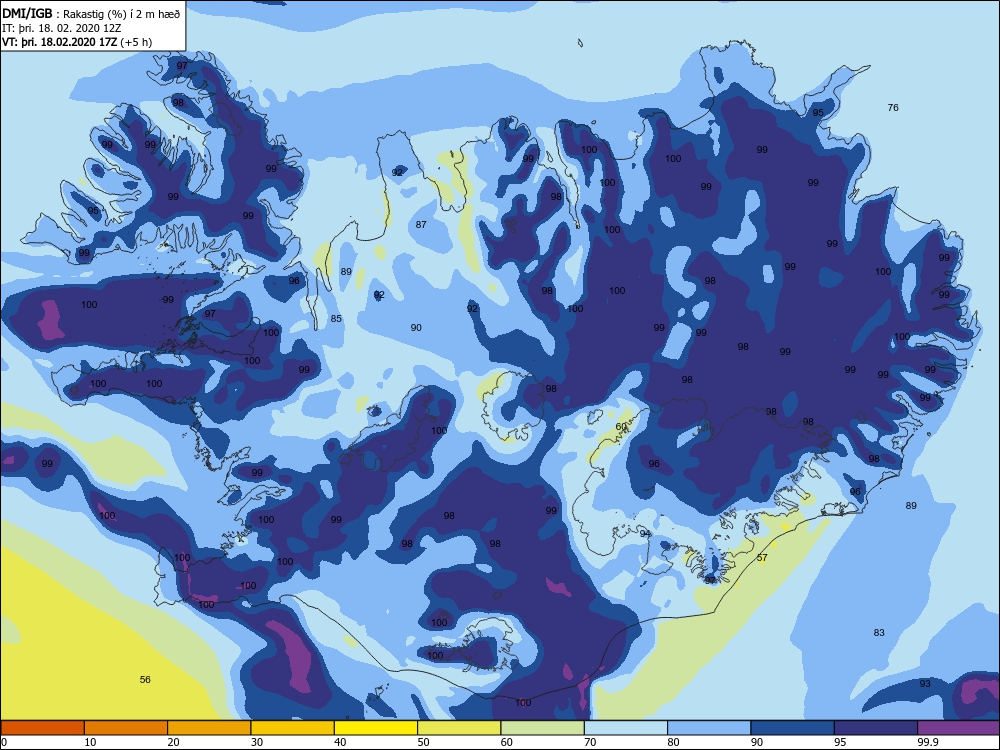Click the value 57 on the southeast coast
Viewport: 1000px width, 750px height.
(x=762, y=557)
